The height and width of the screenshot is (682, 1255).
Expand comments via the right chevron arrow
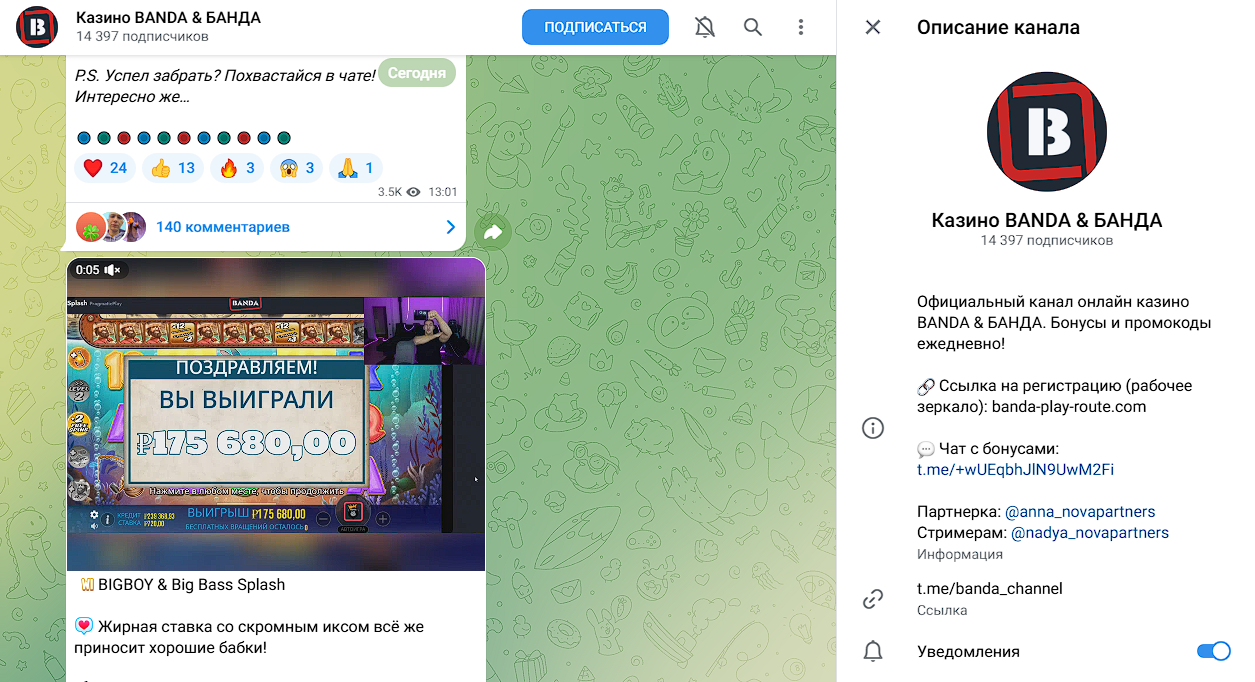[451, 227]
